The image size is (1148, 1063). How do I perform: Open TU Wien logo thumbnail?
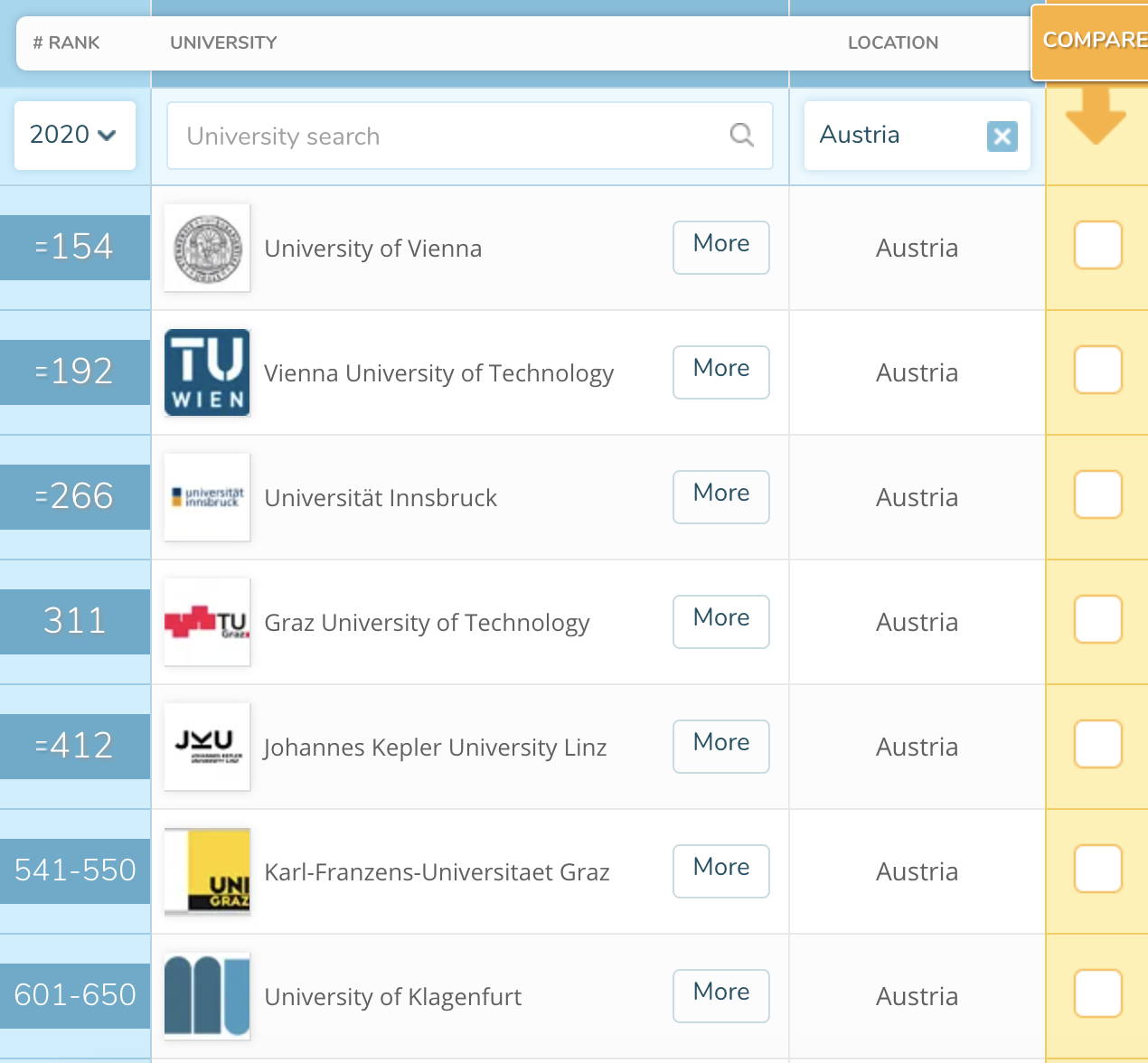pos(207,372)
